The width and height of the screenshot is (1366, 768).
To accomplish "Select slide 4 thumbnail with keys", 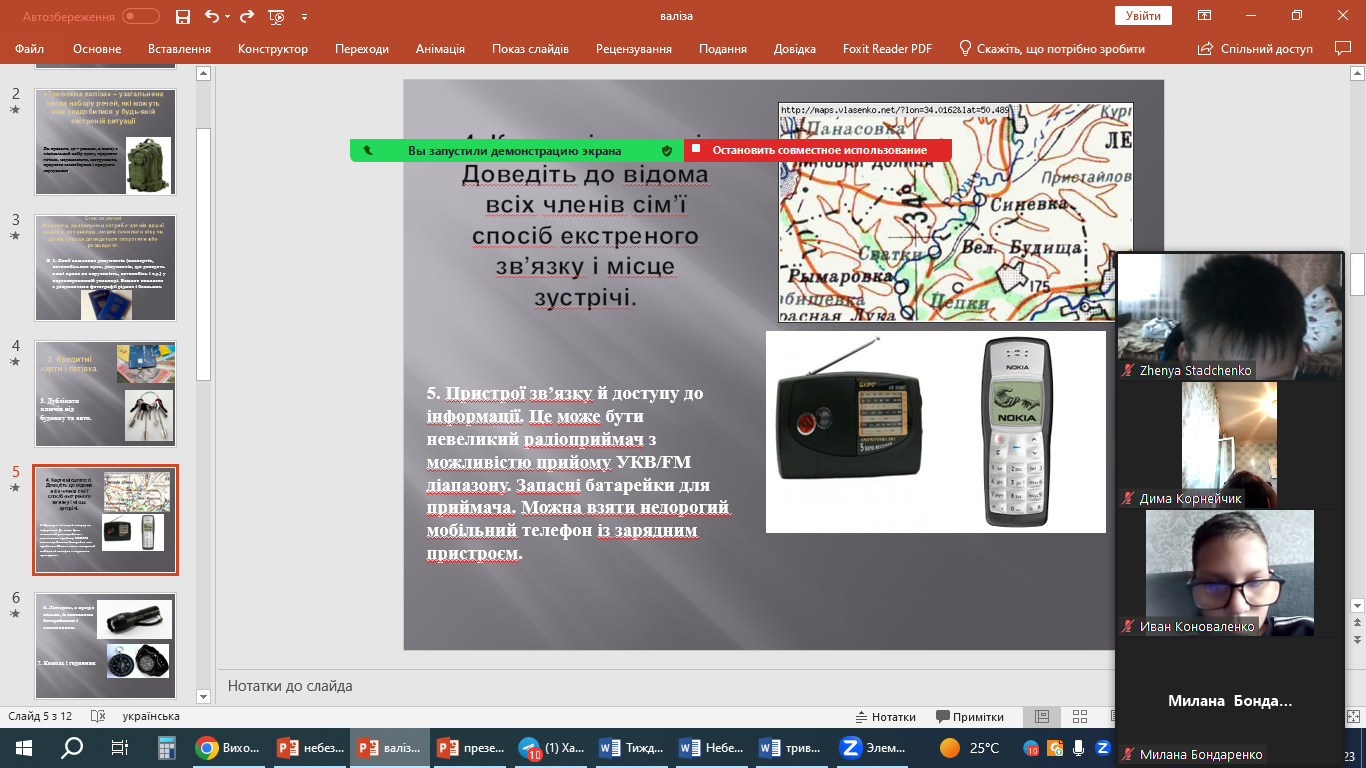I will [x=106, y=394].
